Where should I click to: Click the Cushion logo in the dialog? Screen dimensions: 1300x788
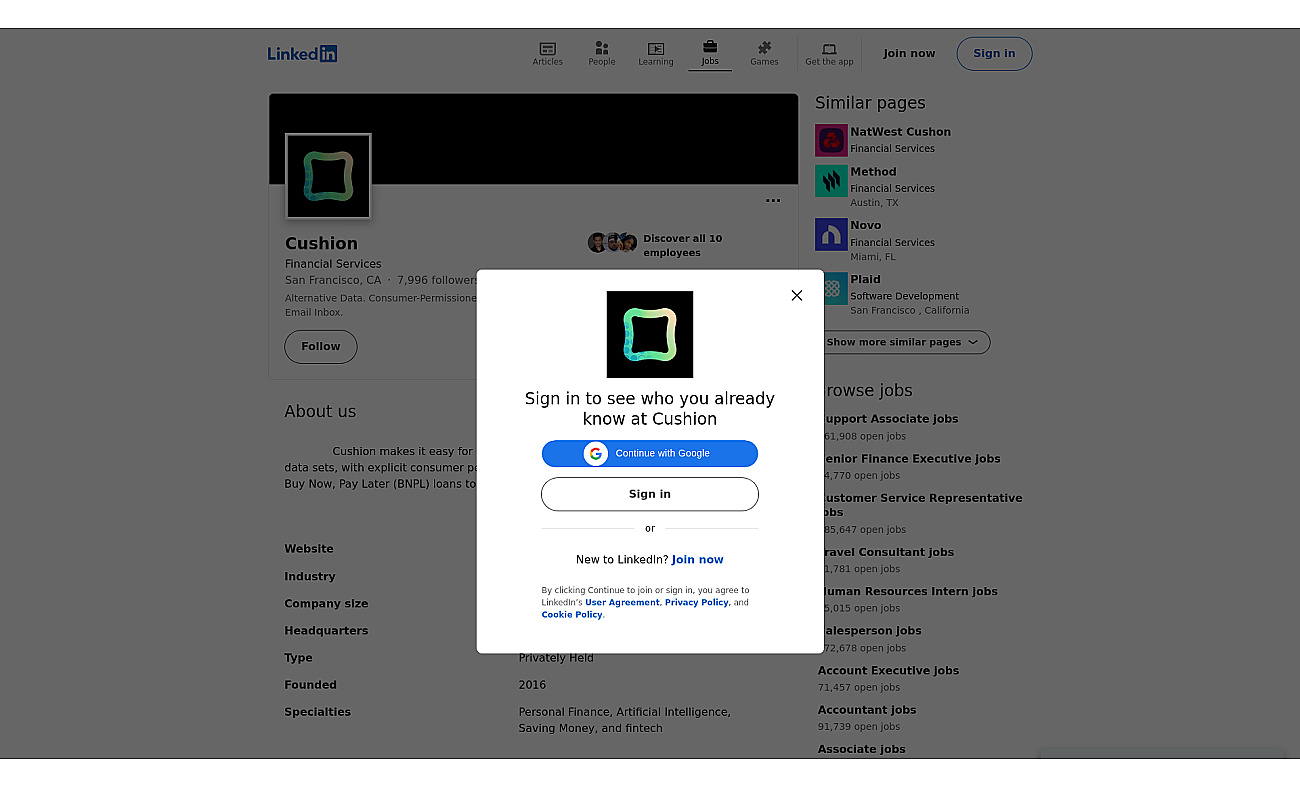pyautogui.click(x=650, y=334)
